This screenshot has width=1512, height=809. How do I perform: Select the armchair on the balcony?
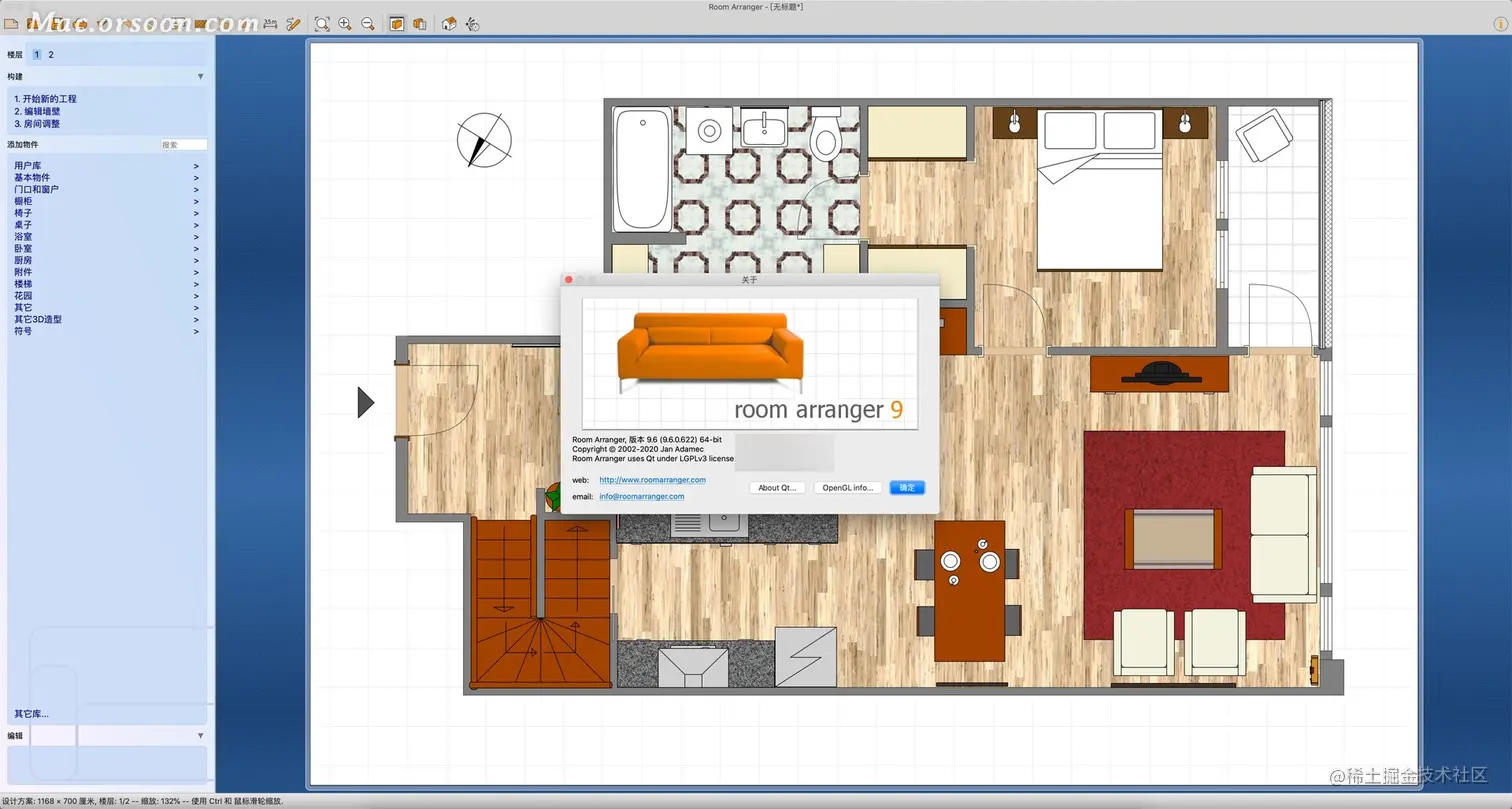(x=1264, y=138)
